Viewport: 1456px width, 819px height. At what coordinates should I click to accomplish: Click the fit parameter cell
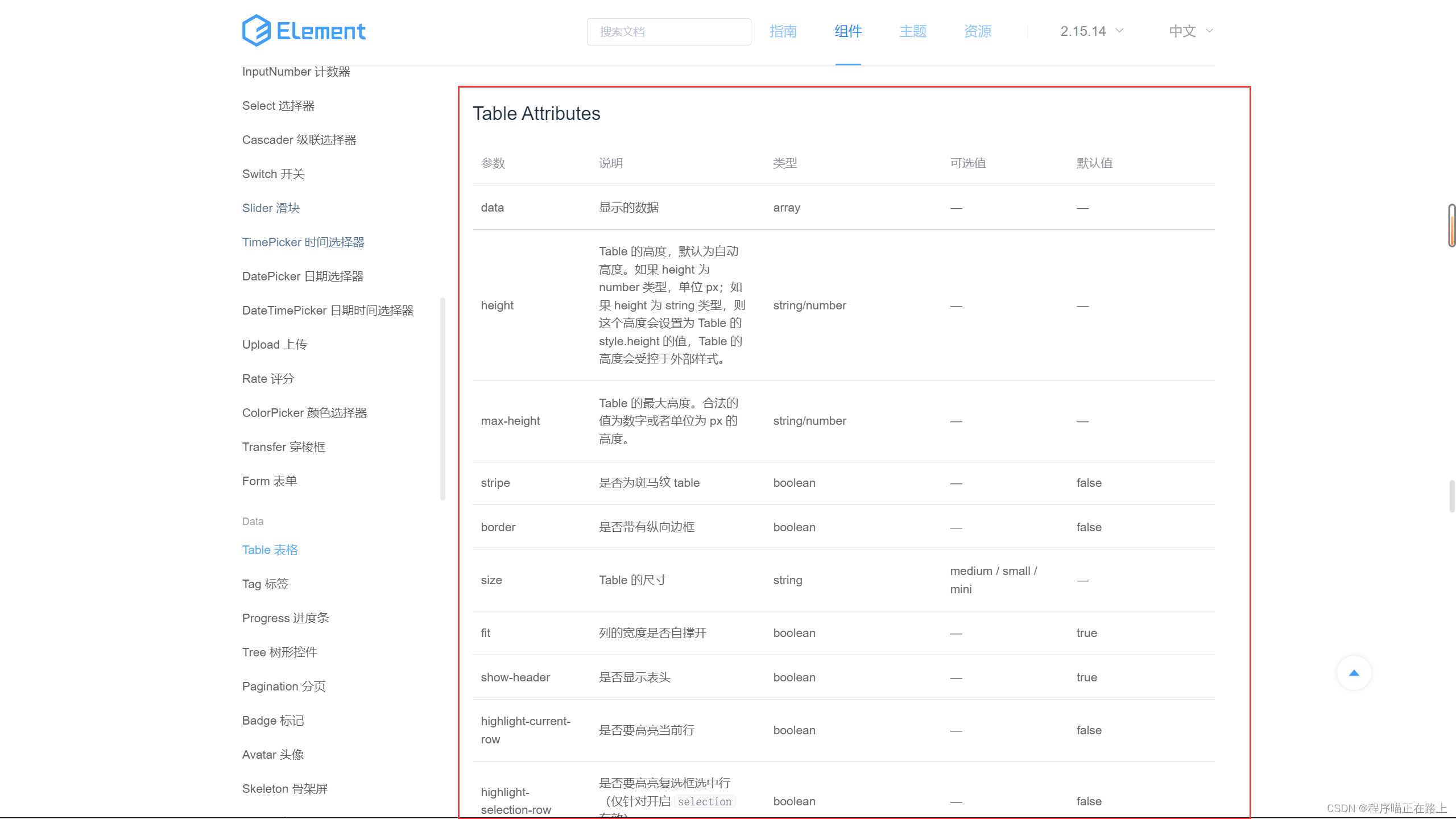click(486, 633)
